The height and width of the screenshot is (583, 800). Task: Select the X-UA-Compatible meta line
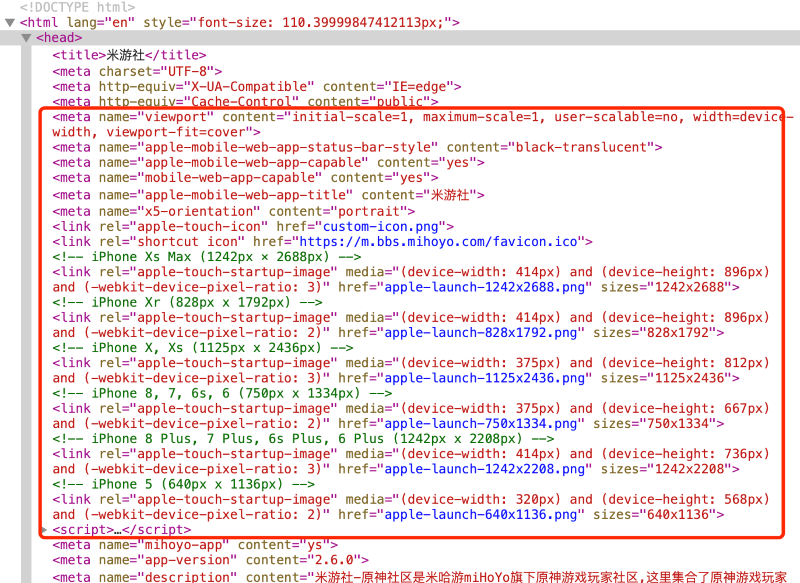257,87
